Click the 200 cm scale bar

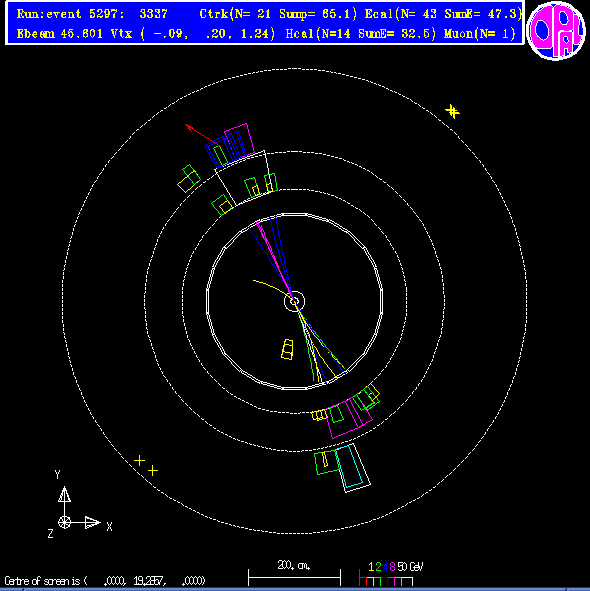pyautogui.click(x=294, y=577)
